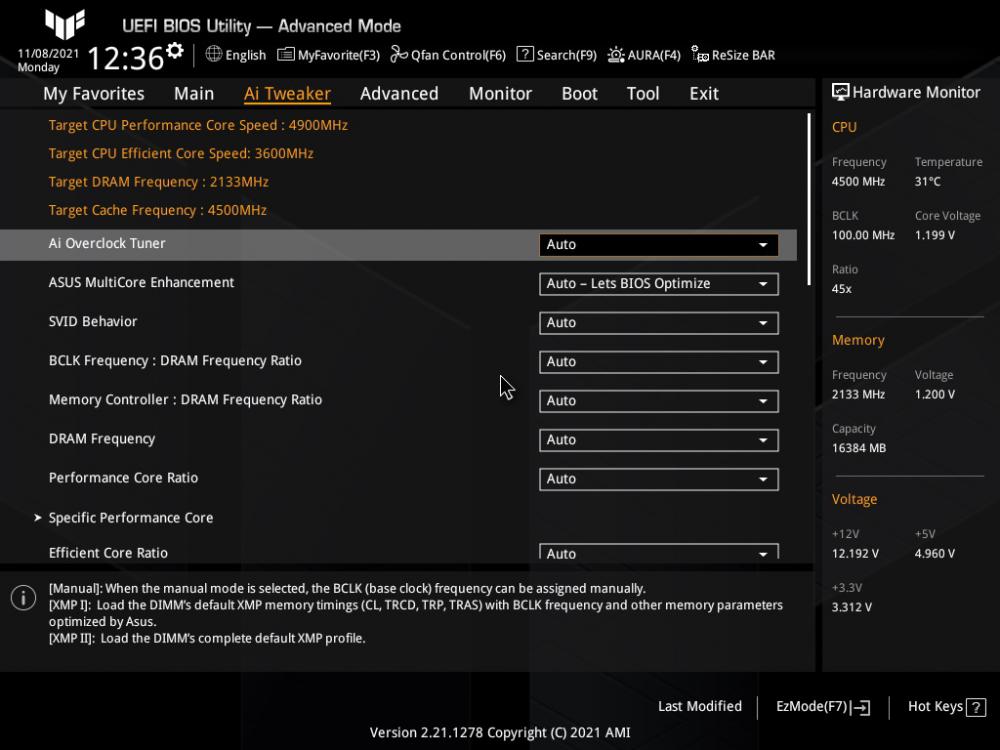Click the Efficient Core Ratio label
Viewport: 1000px width, 750px height.
tap(108, 553)
